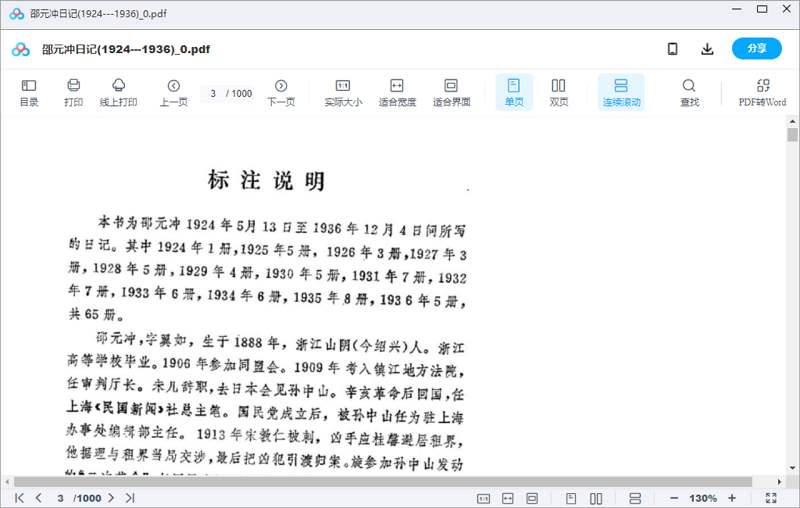Go to next page with 下一页
This screenshot has width=800, height=508.
pos(281,92)
